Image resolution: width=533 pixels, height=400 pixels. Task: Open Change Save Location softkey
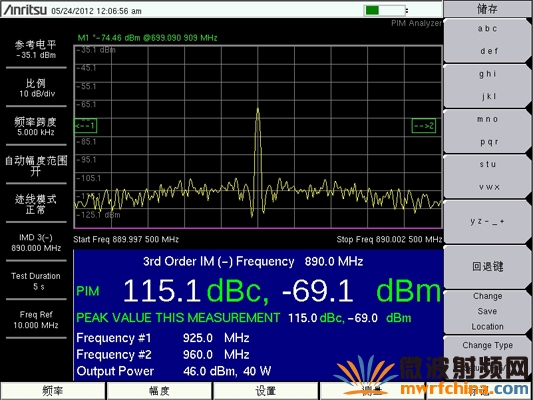tap(487, 311)
